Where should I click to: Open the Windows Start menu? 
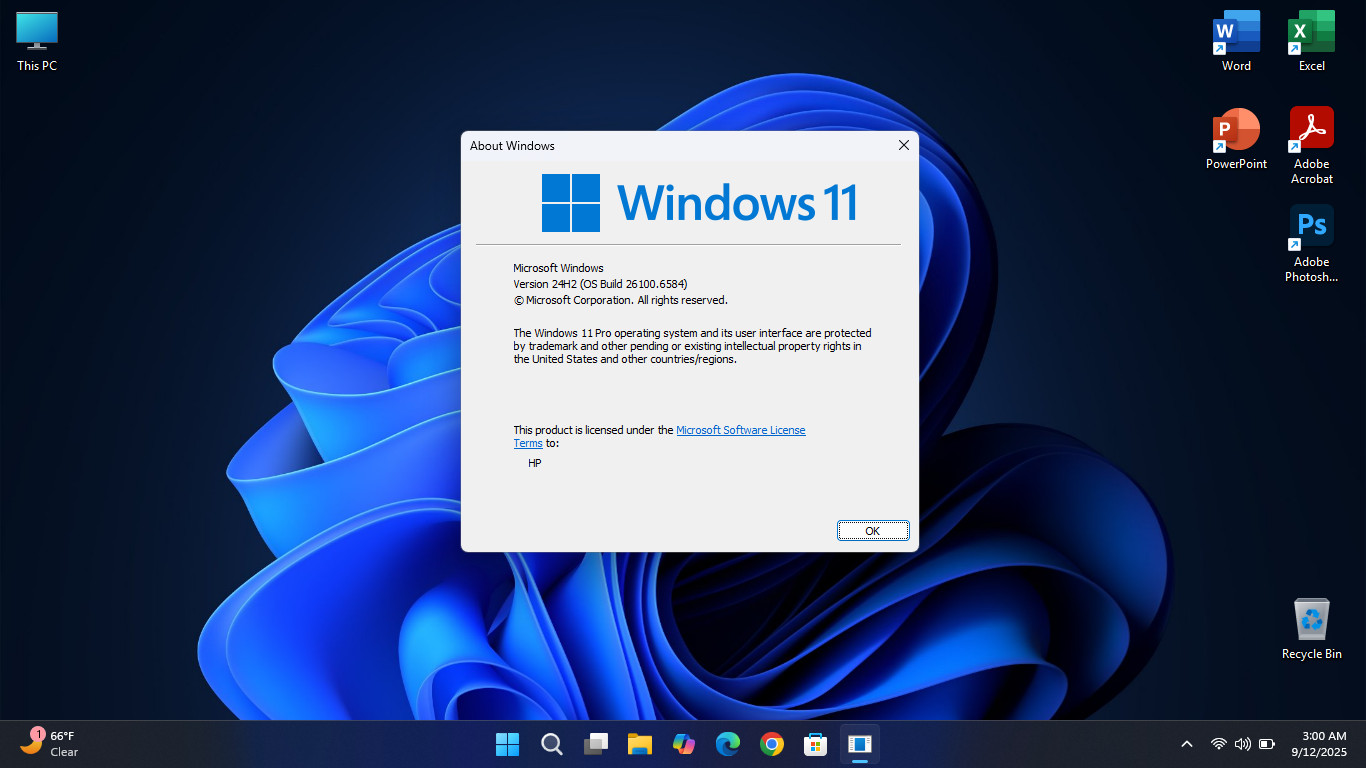tap(507, 744)
